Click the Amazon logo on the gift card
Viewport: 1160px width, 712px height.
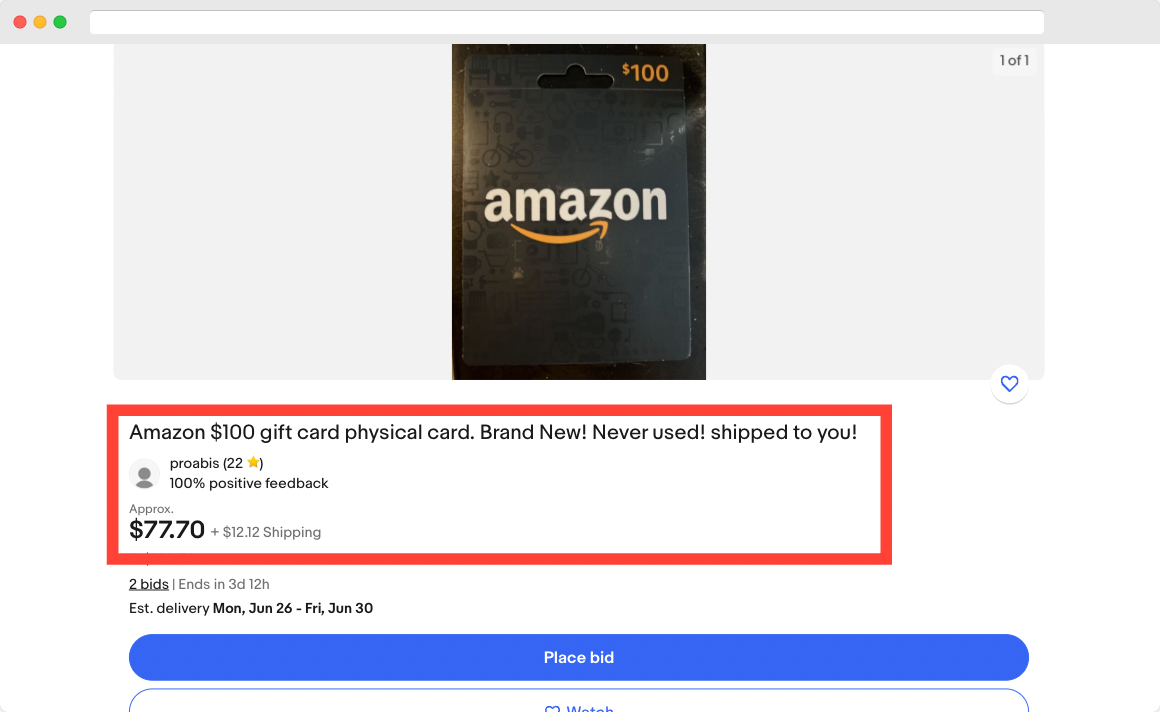pyautogui.click(x=578, y=205)
